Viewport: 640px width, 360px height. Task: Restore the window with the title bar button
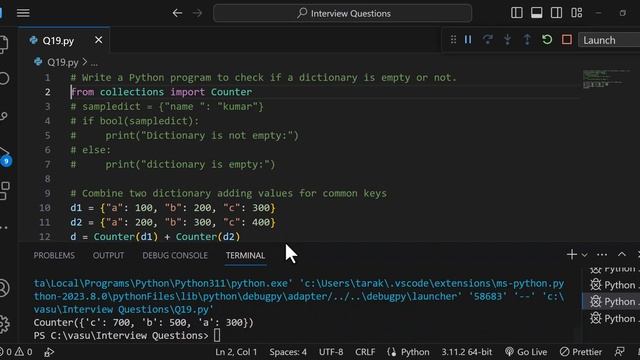click(x=622, y=13)
